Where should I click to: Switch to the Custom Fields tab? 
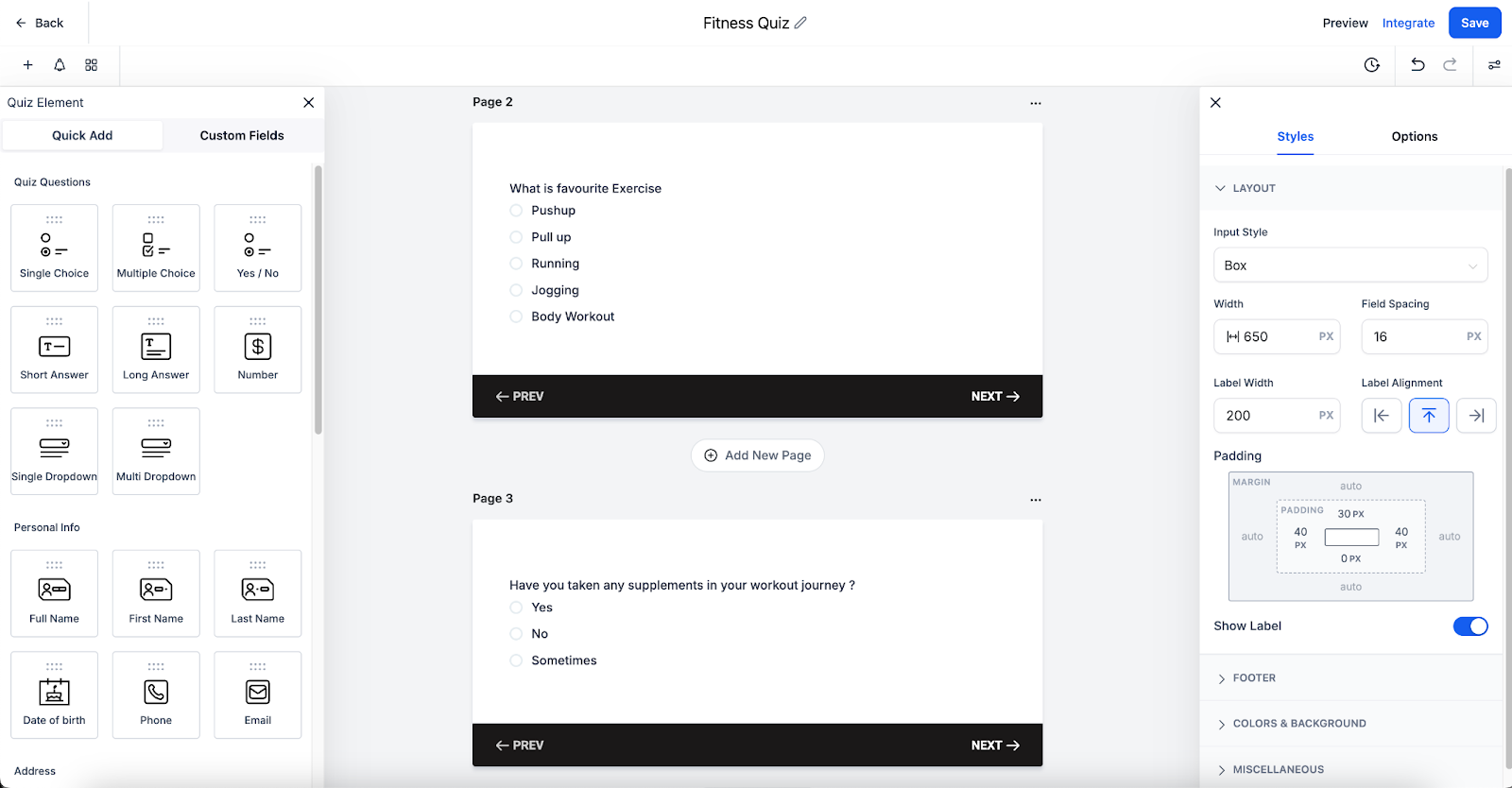click(242, 136)
